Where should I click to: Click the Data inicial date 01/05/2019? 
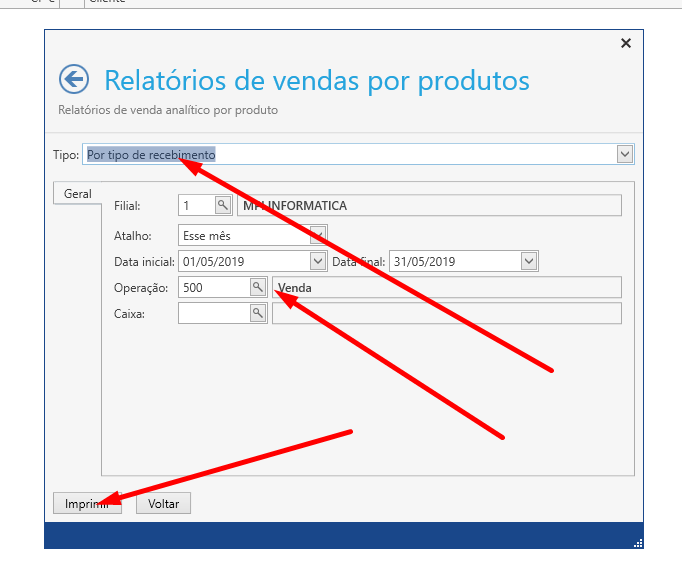click(x=243, y=261)
